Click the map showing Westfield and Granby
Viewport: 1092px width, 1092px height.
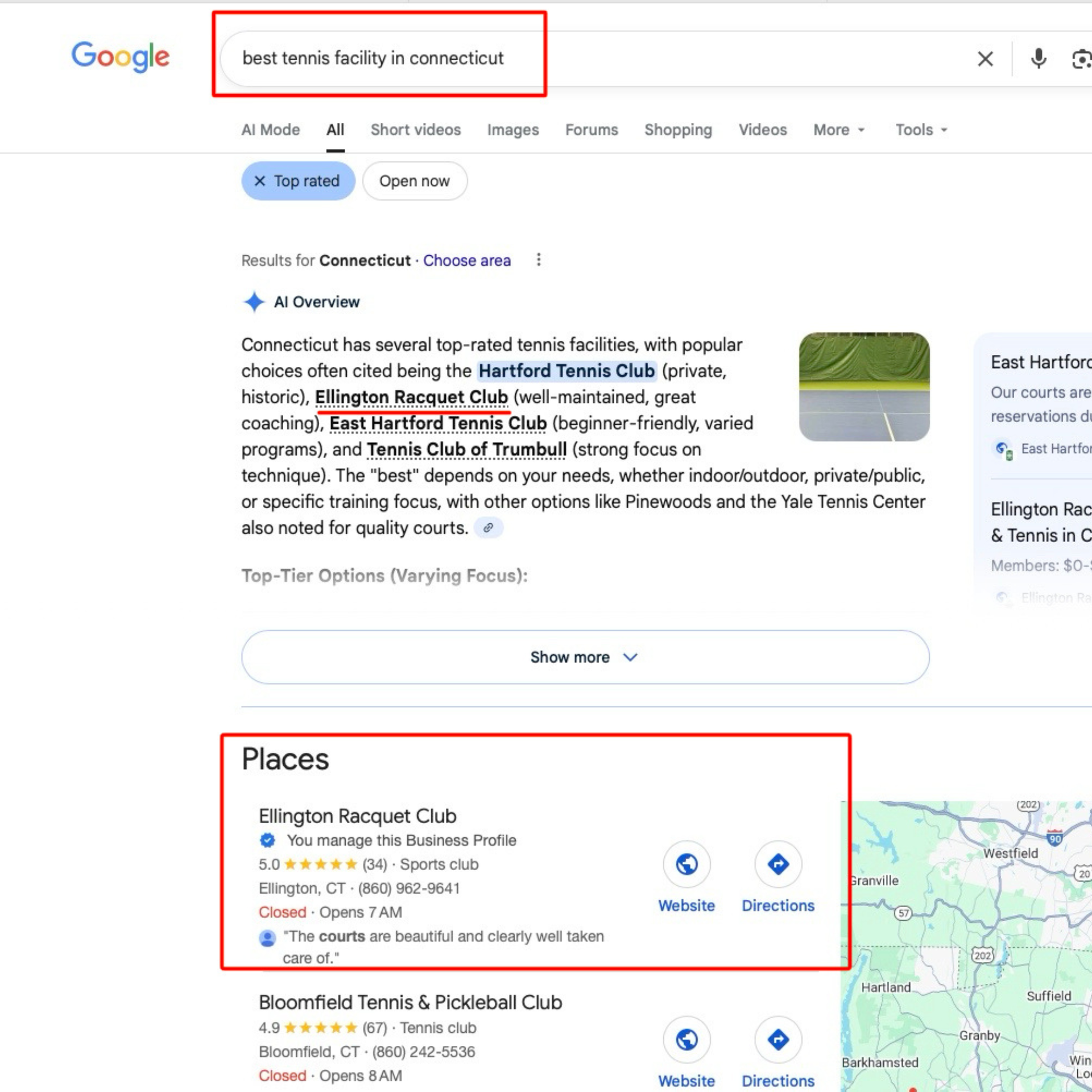tap(966, 946)
